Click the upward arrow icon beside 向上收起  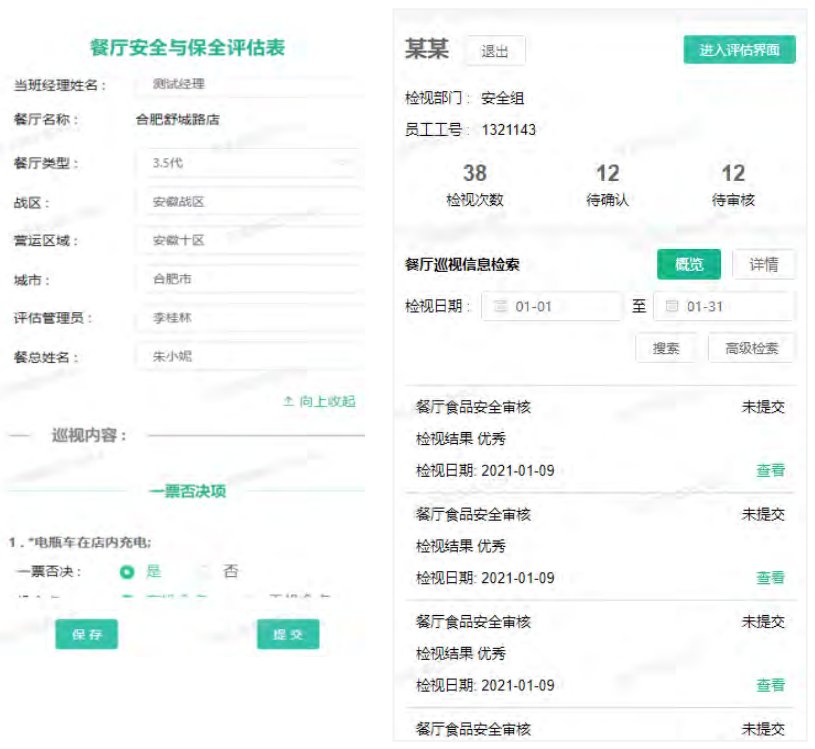point(288,401)
